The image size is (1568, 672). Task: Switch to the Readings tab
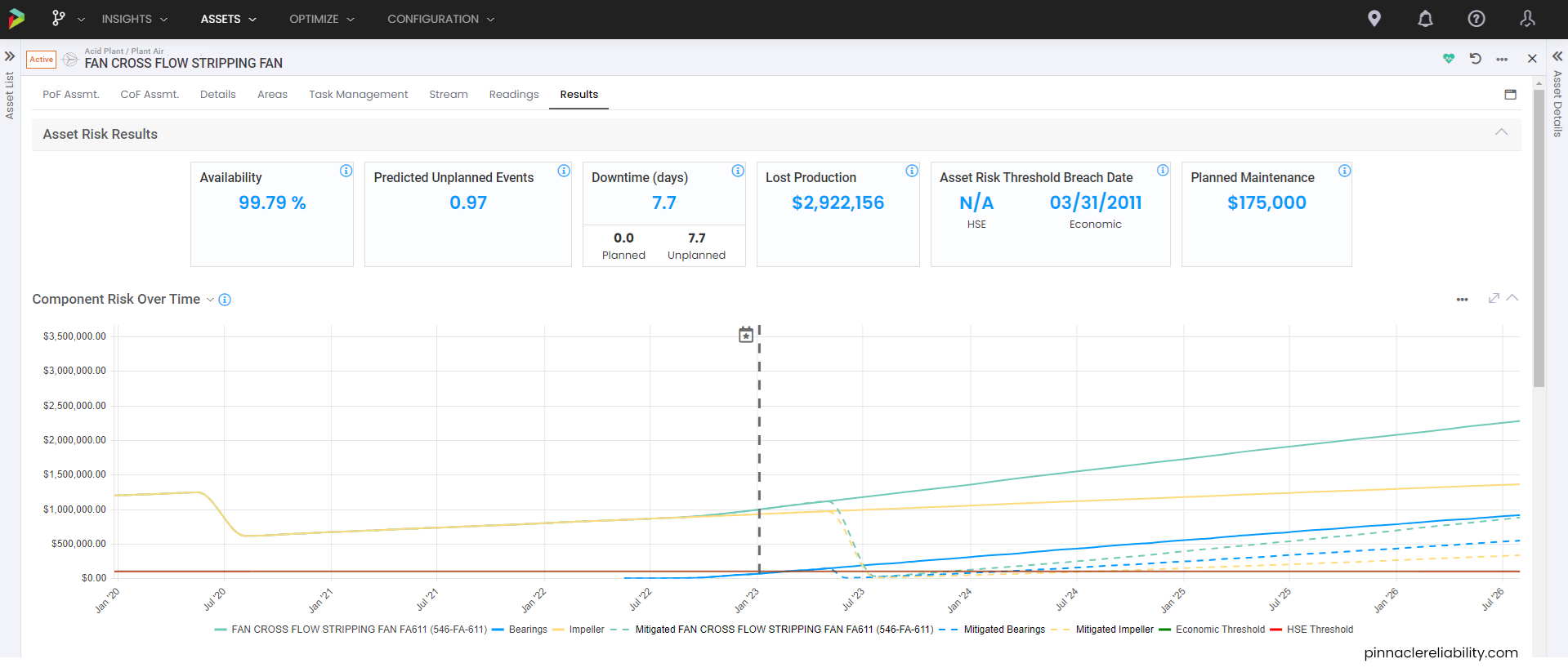click(x=514, y=95)
